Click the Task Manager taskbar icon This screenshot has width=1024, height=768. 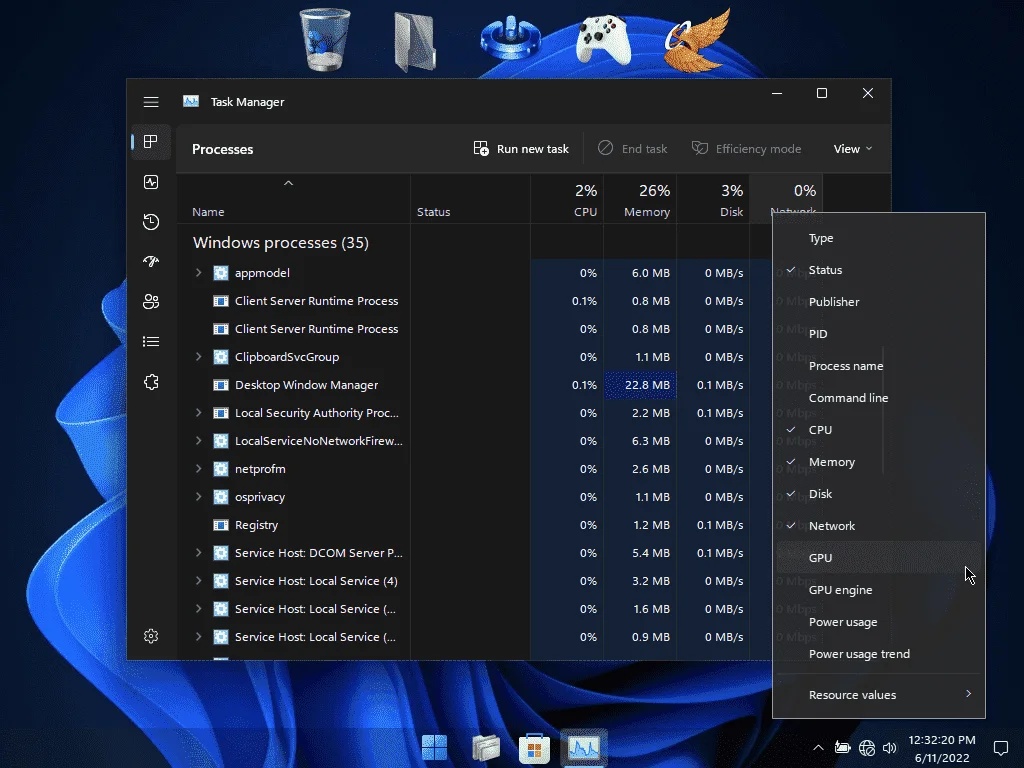584,748
